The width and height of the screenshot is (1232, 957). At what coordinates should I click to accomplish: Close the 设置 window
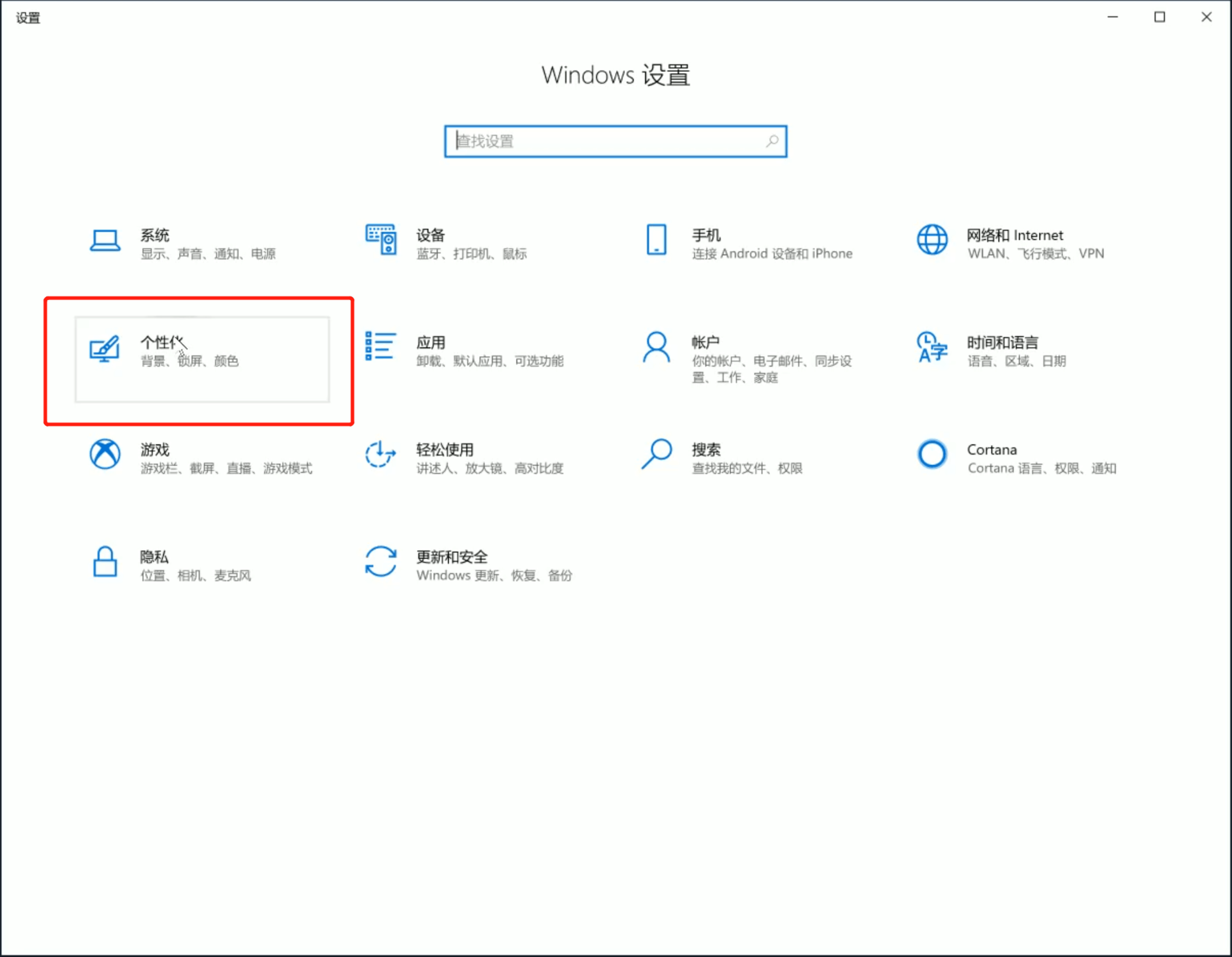(x=1206, y=17)
